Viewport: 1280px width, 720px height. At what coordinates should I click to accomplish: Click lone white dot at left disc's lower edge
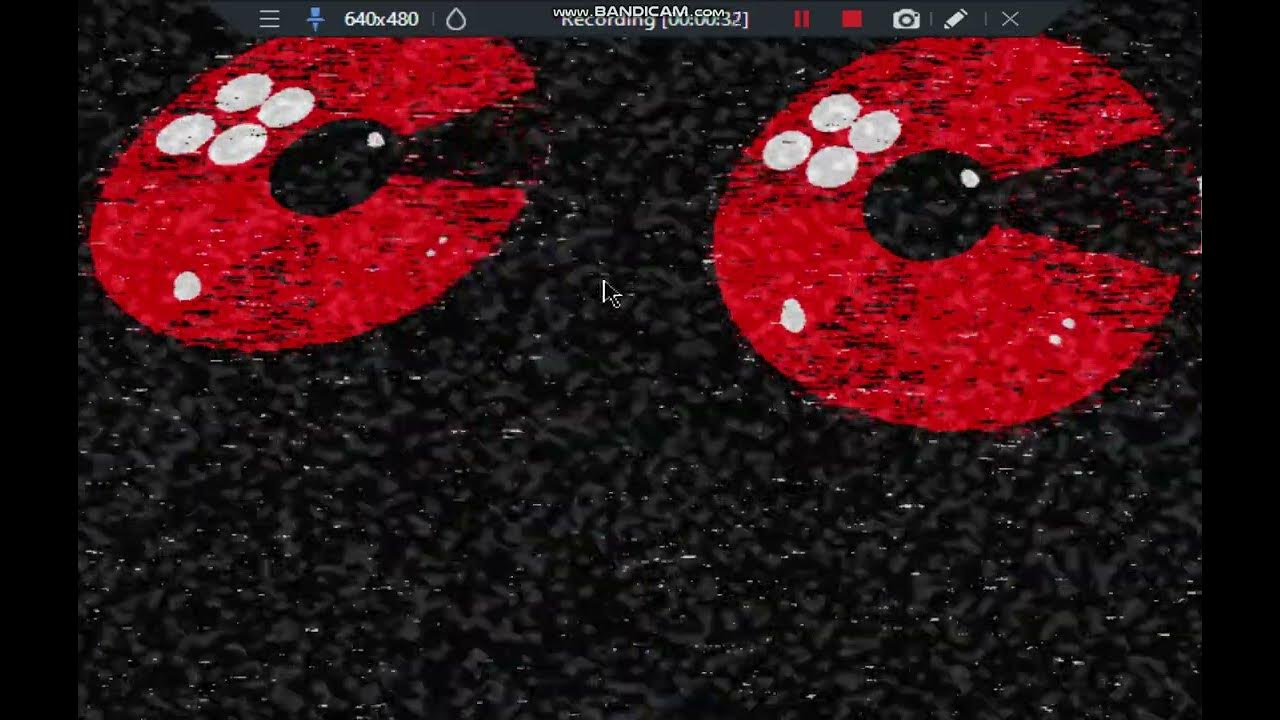(x=187, y=286)
